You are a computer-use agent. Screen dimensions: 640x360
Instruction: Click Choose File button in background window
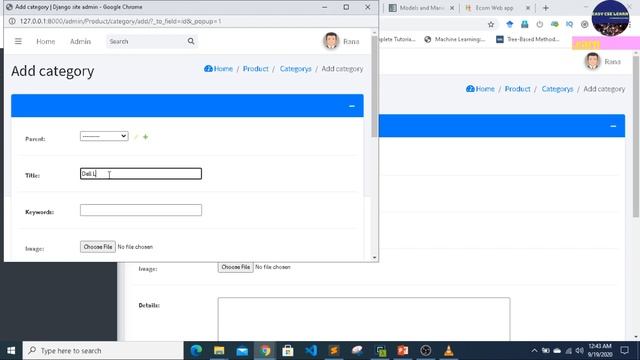pos(236,267)
